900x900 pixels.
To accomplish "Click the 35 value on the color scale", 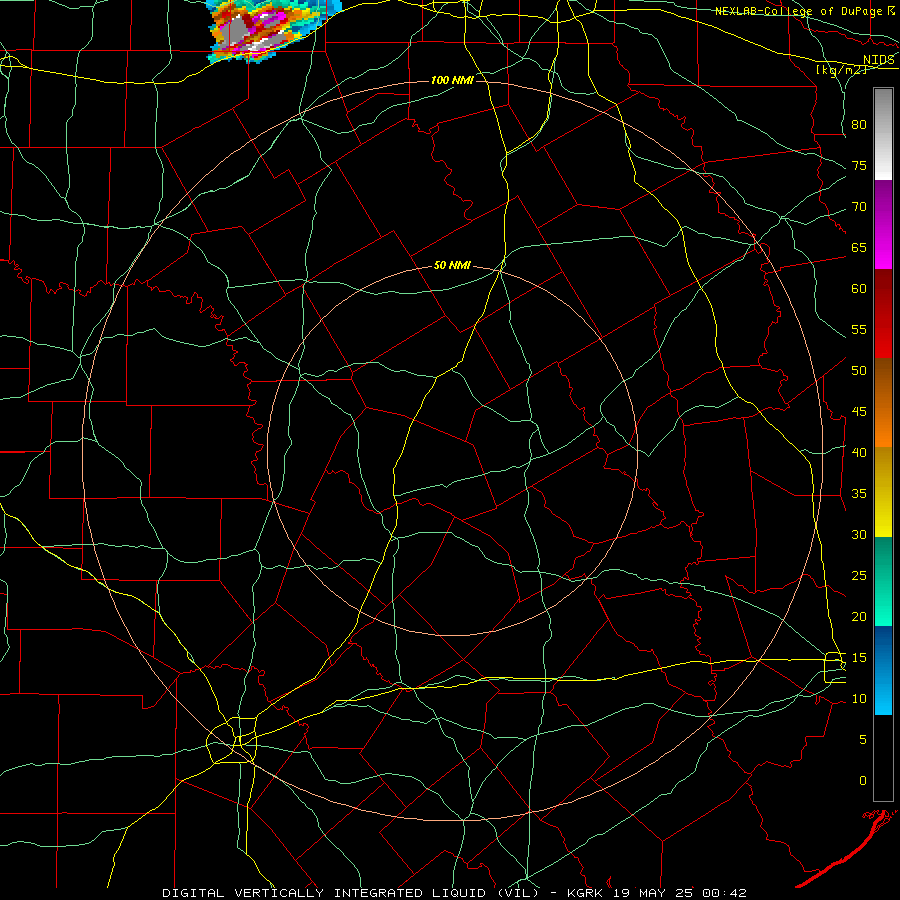I will pyautogui.click(x=859, y=494).
